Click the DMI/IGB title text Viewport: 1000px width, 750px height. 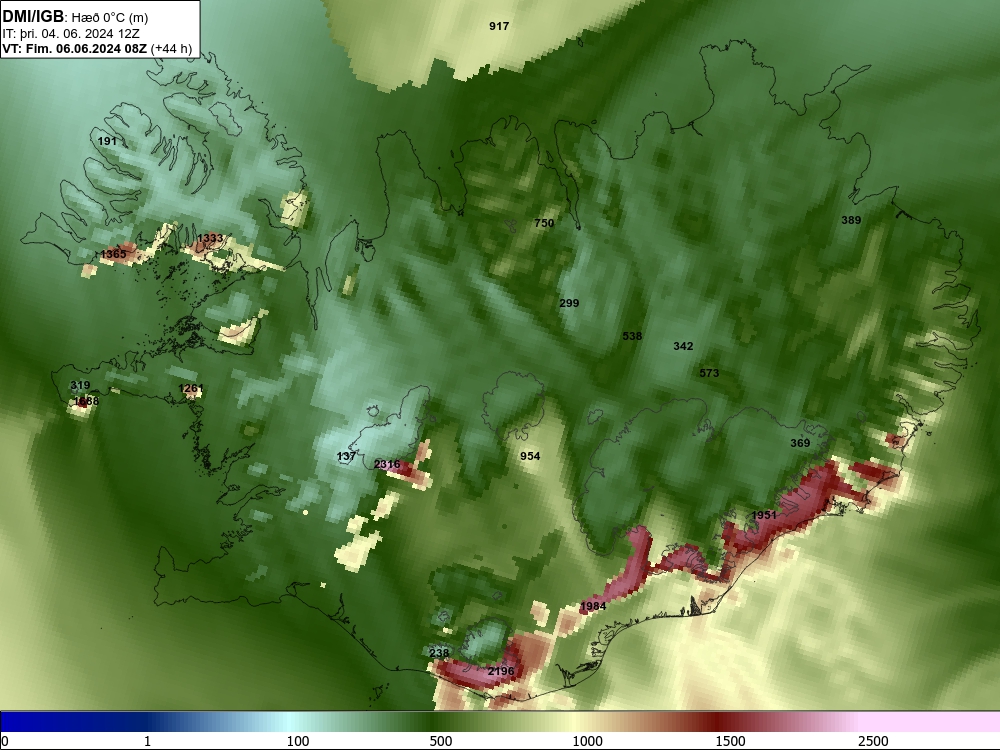pos(33,17)
